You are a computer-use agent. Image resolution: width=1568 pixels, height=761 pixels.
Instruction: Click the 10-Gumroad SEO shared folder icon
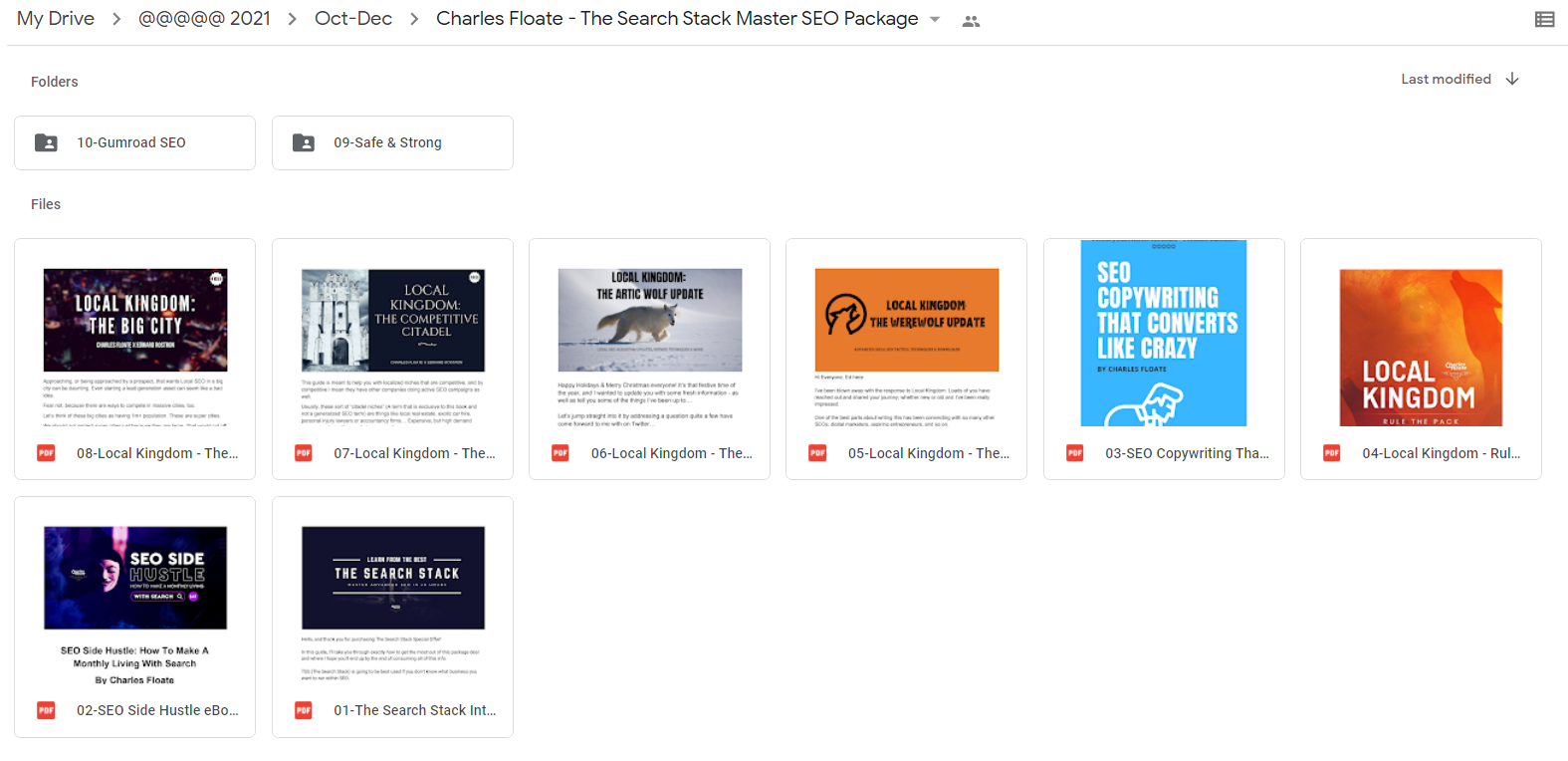click(x=46, y=142)
